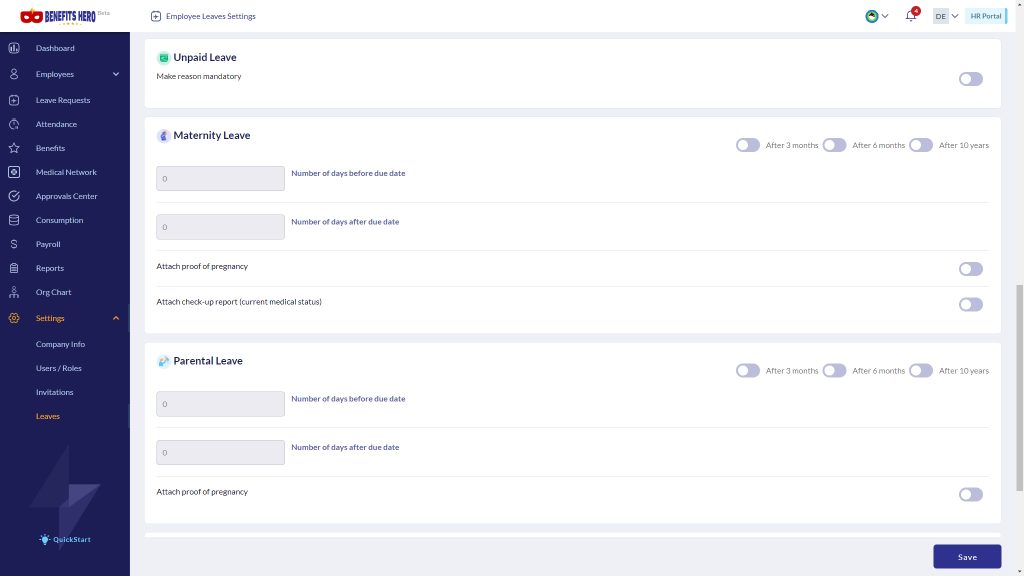This screenshot has width=1024, height=576.
Task: Click the Benefits star icon
Action: pyautogui.click(x=14, y=148)
